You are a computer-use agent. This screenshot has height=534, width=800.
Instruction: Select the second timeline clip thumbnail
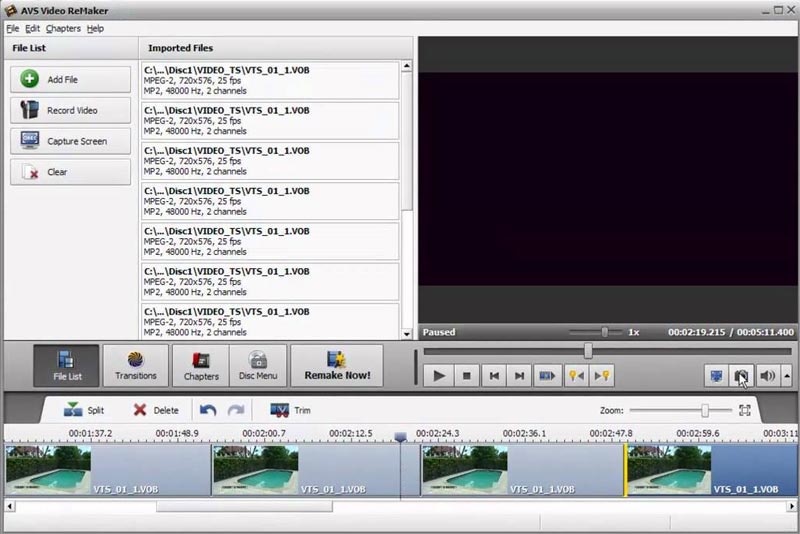point(256,470)
